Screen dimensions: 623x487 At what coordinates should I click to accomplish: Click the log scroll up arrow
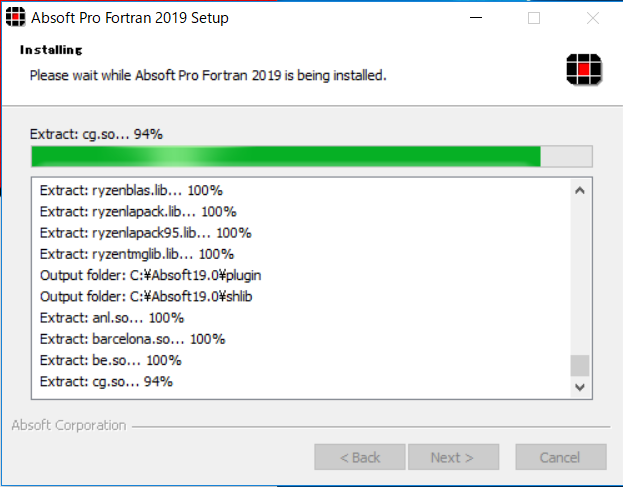pyautogui.click(x=580, y=191)
